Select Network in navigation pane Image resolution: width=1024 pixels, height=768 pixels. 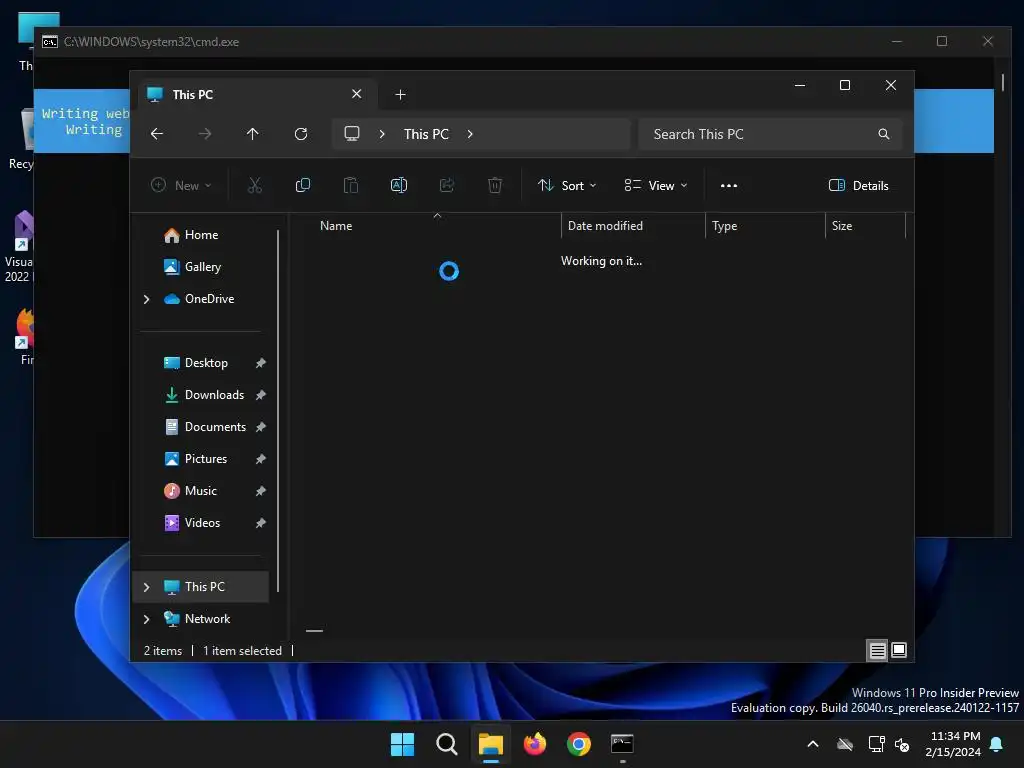tap(207, 619)
